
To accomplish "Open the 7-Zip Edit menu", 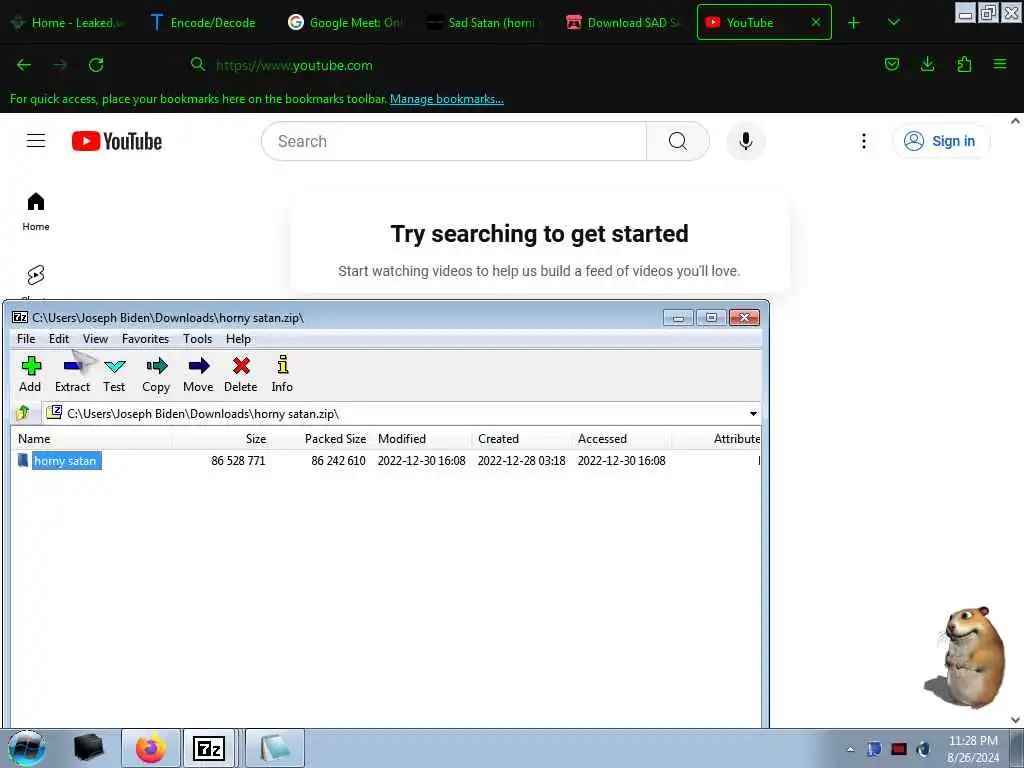I will (59, 339).
